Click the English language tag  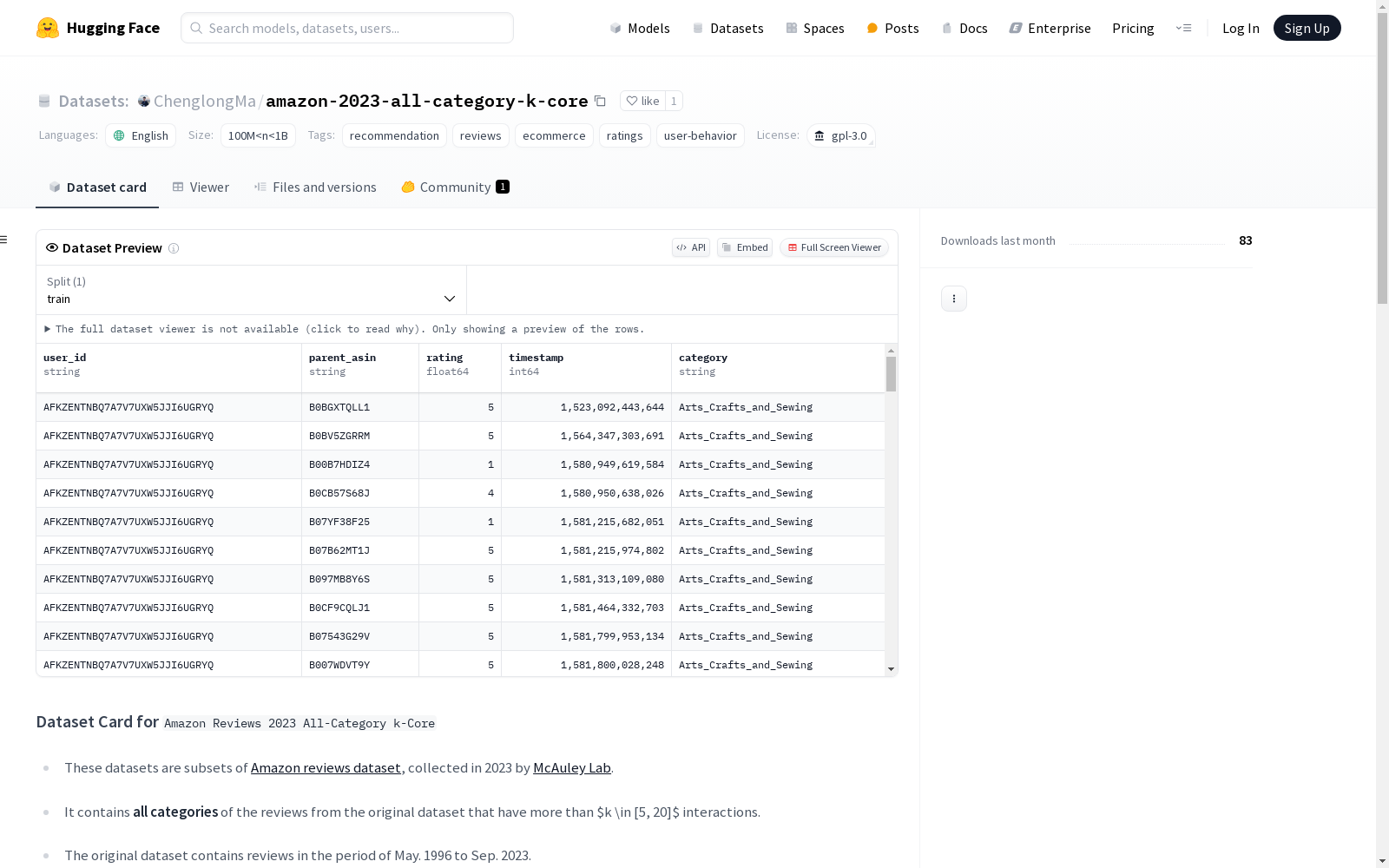point(141,135)
